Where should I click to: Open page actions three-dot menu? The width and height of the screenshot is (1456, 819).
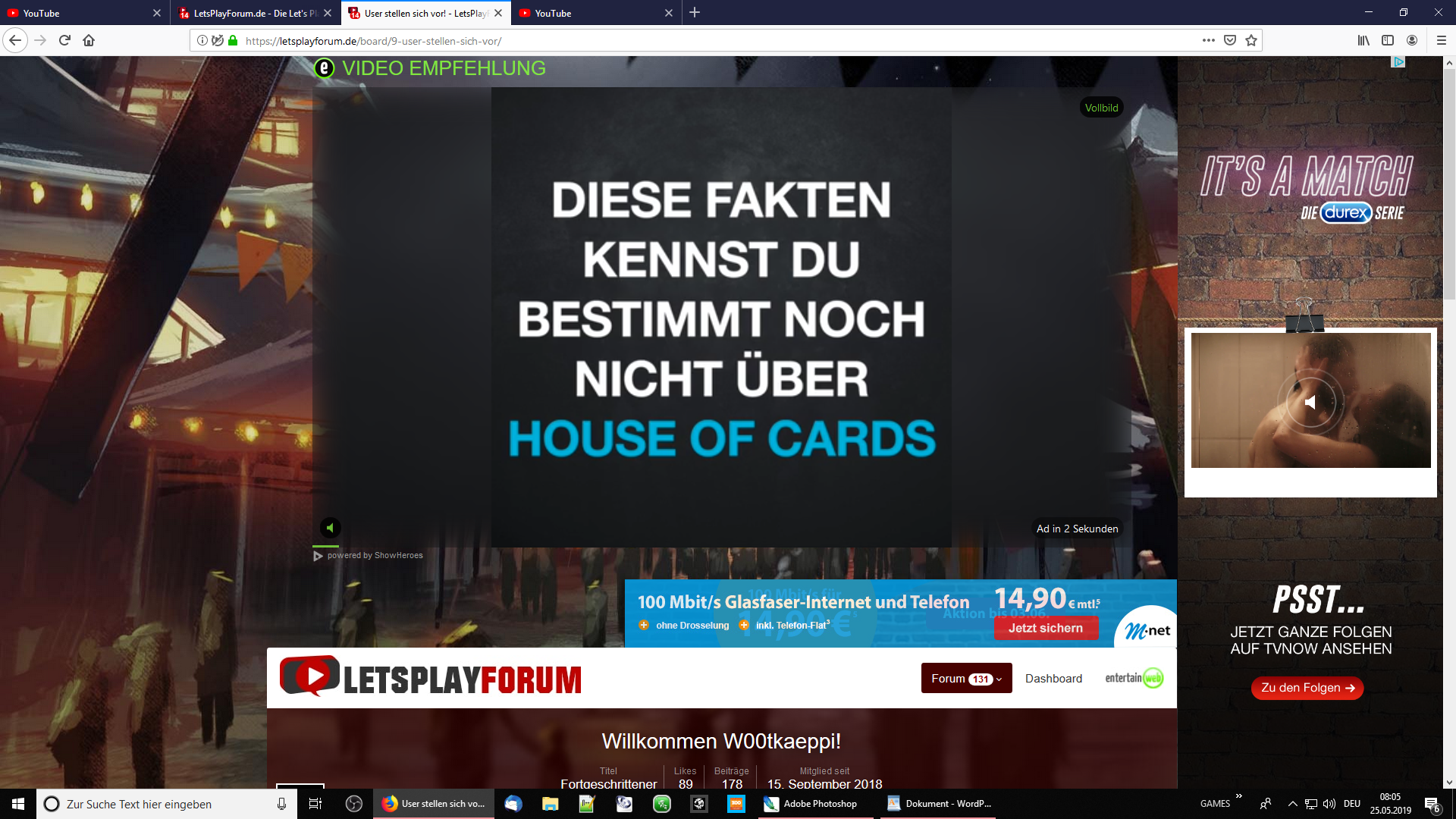pyautogui.click(x=1209, y=40)
